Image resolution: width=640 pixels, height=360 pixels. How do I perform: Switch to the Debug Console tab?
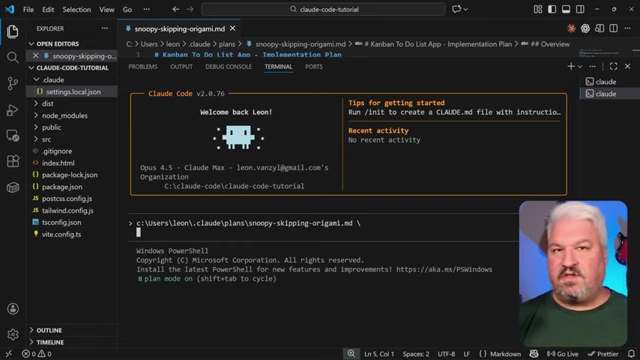[x=229, y=67]
